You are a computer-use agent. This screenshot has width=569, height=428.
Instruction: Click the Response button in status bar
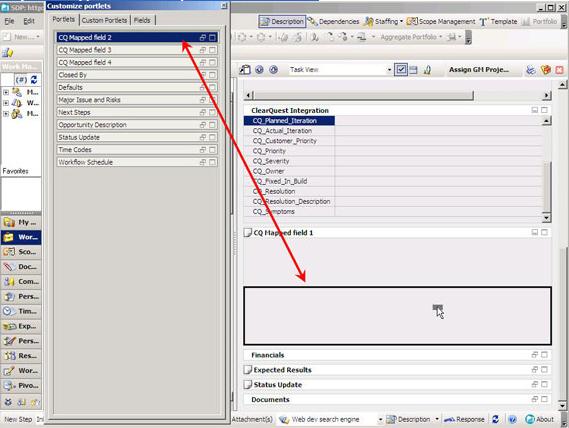pyautogui.click(x=464, y=420)
